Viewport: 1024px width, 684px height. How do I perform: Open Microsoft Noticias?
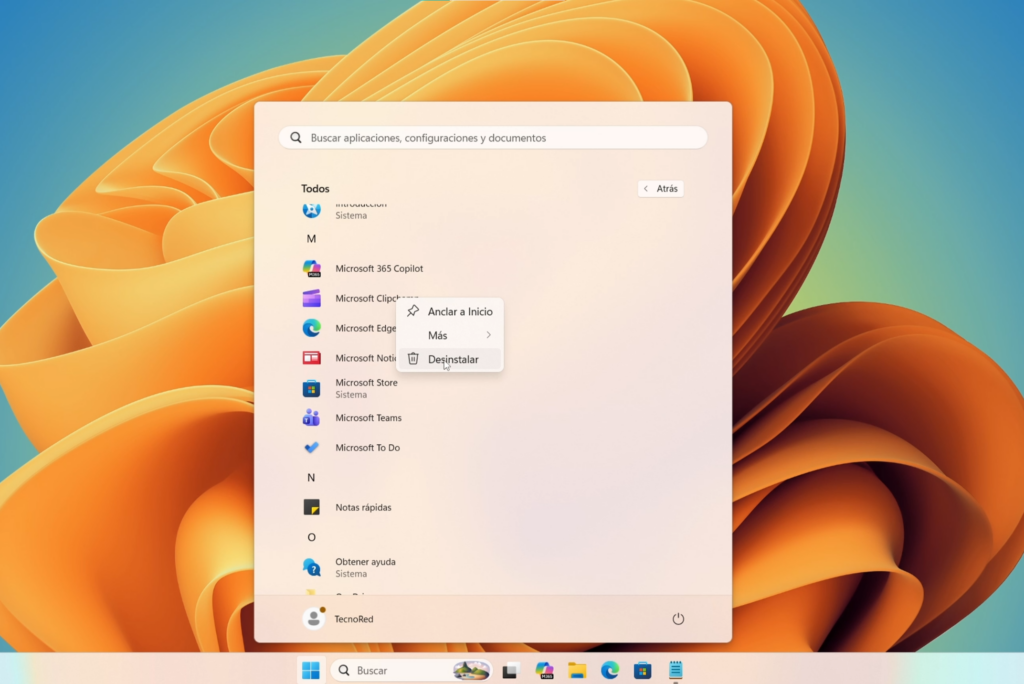coord(360,358)
